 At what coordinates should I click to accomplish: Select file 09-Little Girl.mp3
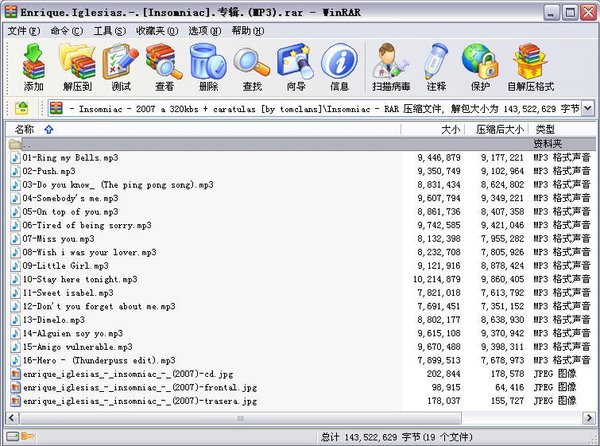click(x=65, y=266)
